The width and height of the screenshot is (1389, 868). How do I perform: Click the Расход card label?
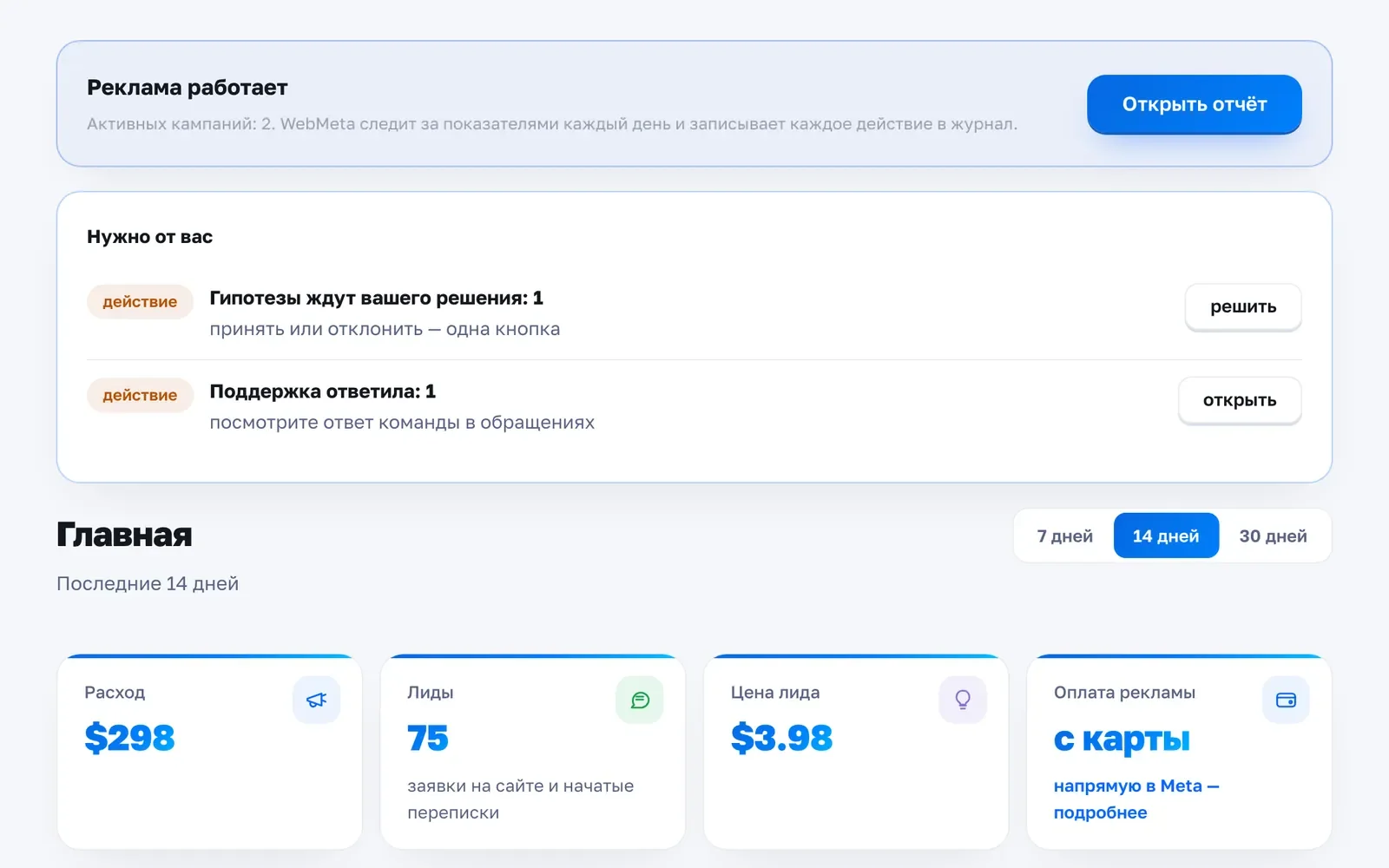pyautogui.click(x=115, y=693)
